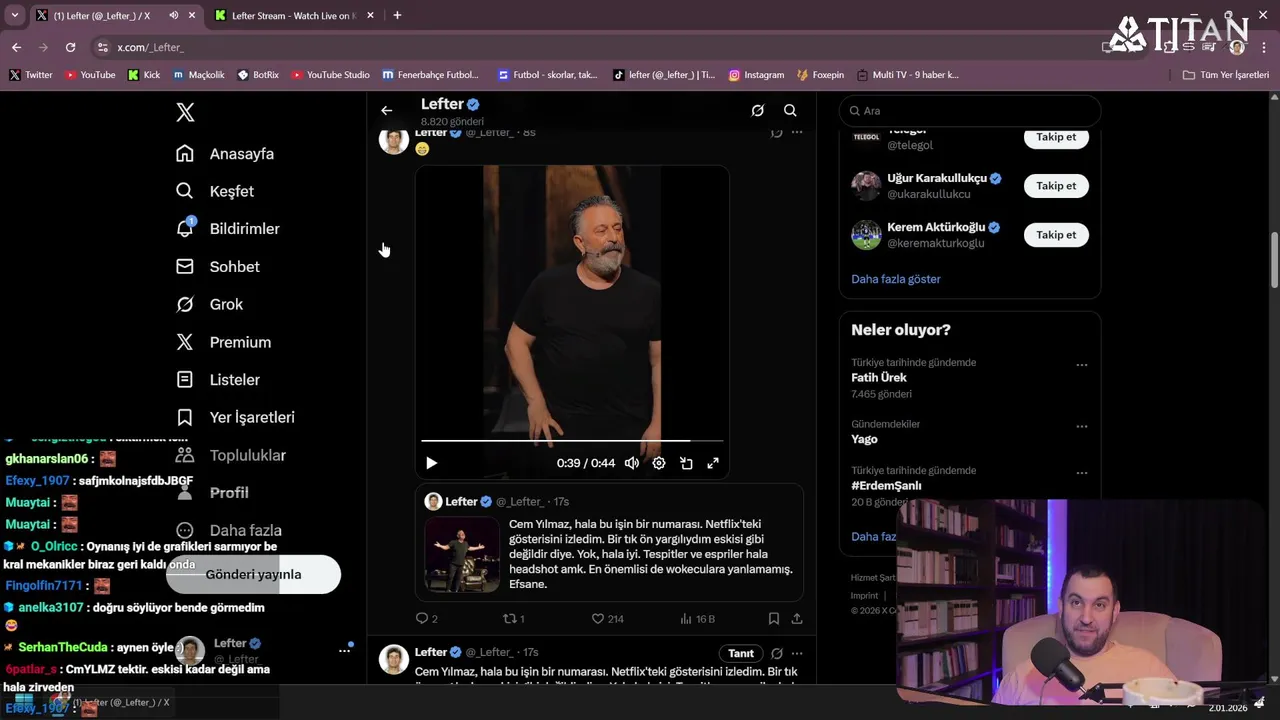Click Tanıt promote button
This screenshot has width=1280, height=720.
741,654
